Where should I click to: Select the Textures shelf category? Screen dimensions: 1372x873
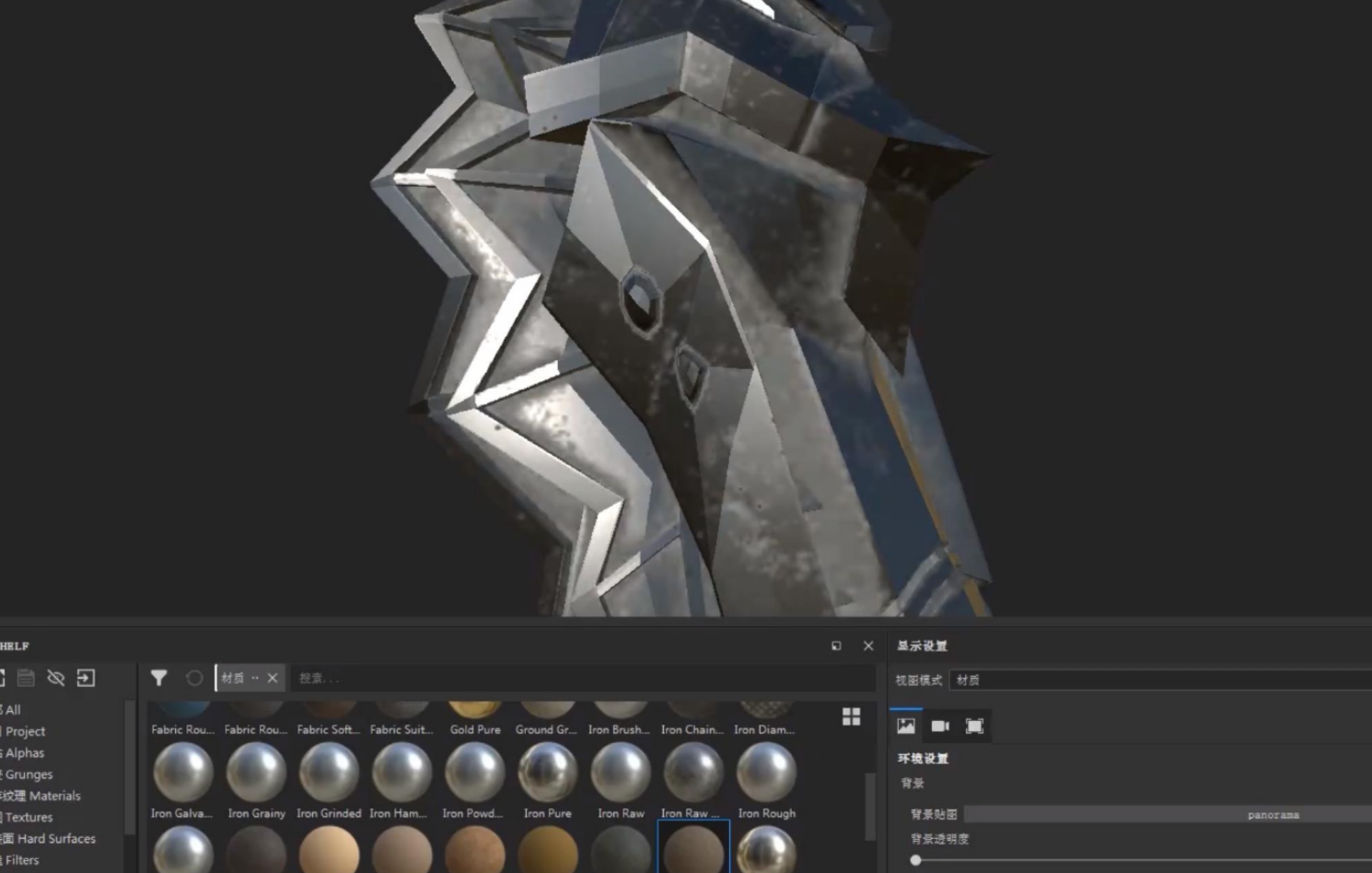29,817
